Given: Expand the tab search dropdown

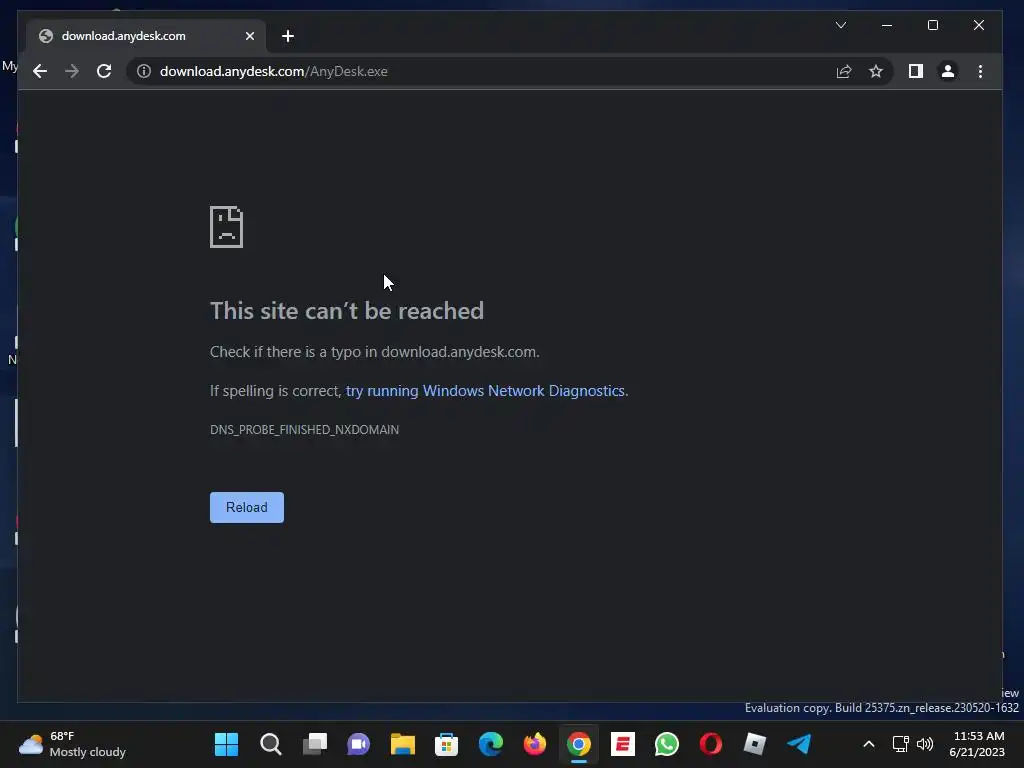Looking at the screenshot, I should [841, 25].
